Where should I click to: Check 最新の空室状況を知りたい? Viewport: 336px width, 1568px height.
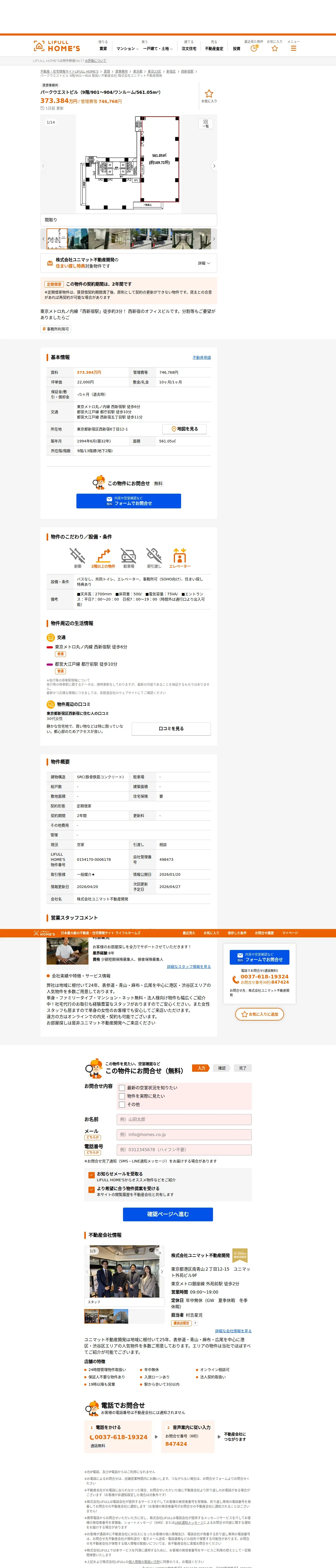tap(122, 1088)
